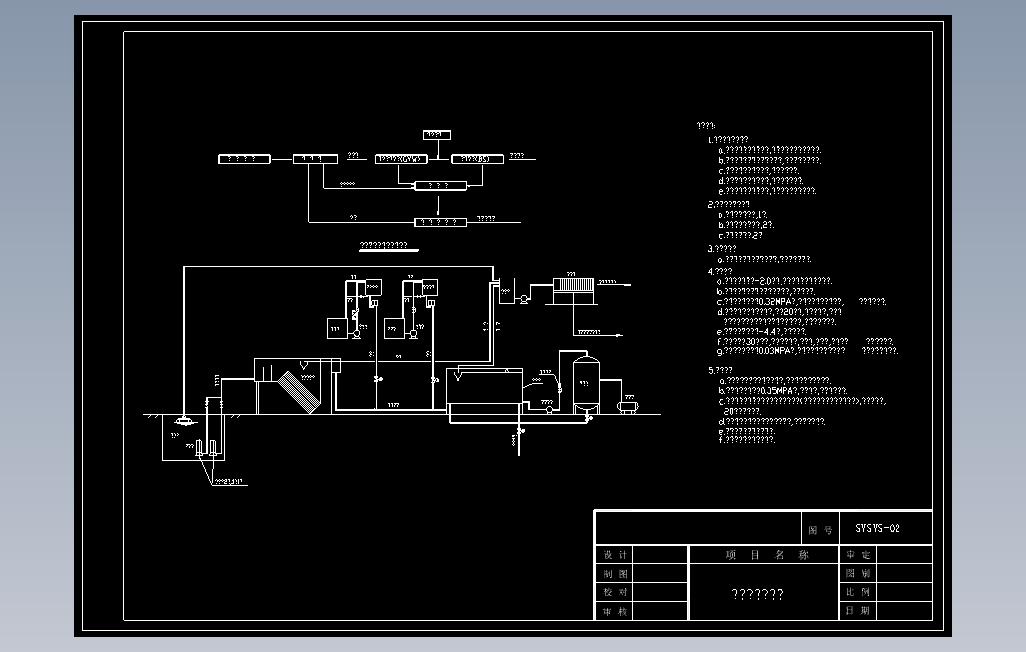Click the underlined diagram title below the flowchart

pyautogui.click(x=388, y=246)
